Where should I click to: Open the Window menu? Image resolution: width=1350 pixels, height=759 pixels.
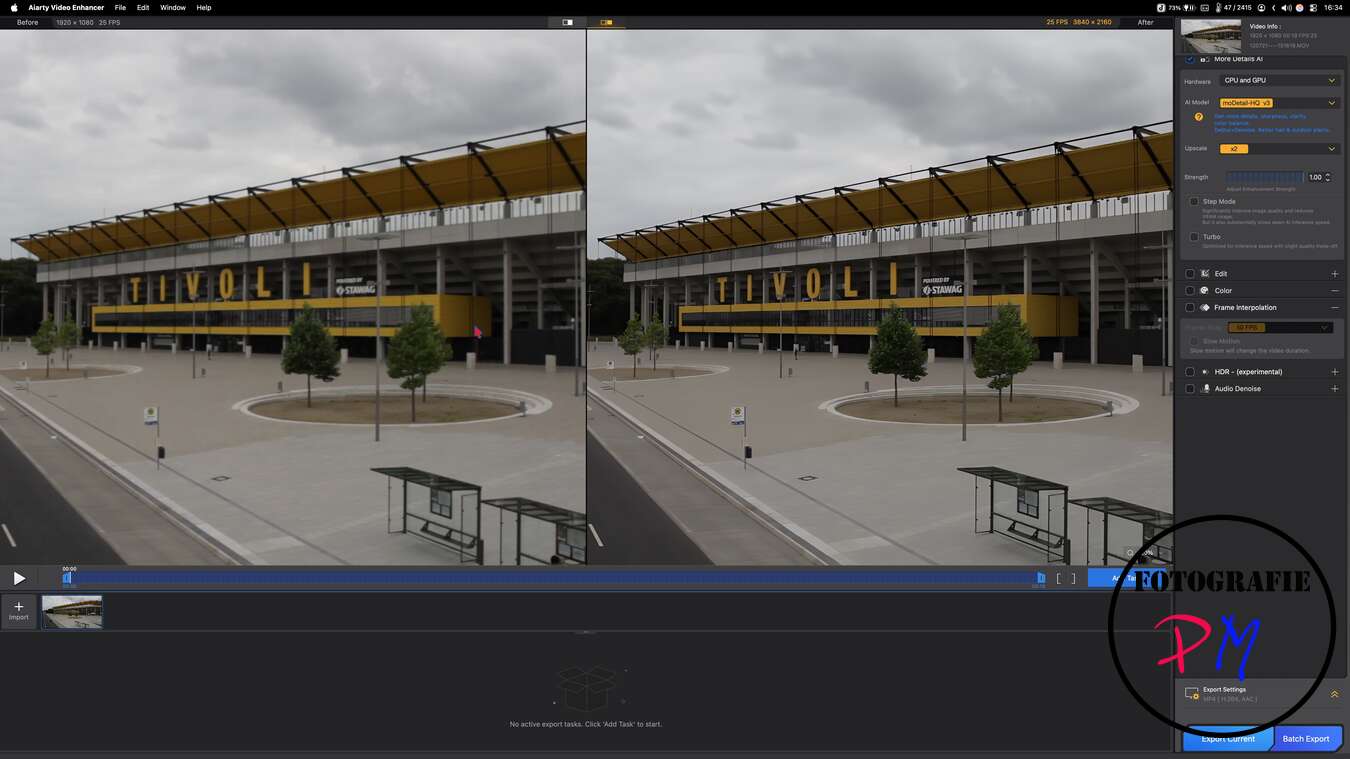pos(173,7)
